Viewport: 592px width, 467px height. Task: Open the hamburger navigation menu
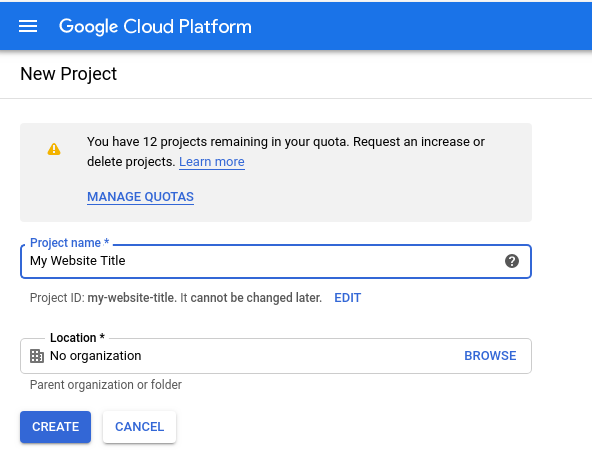[x=28, y=26]
